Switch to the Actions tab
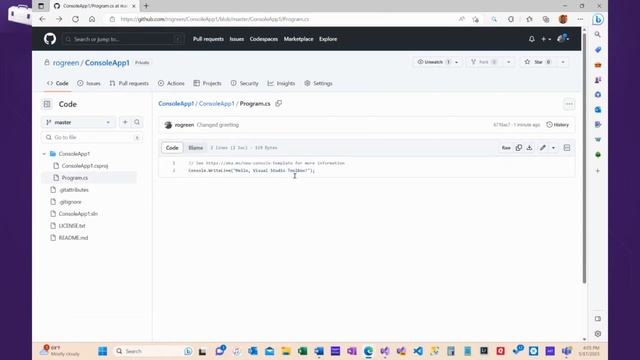The width and height of the screenshot is (640, 360). point(171,83)
